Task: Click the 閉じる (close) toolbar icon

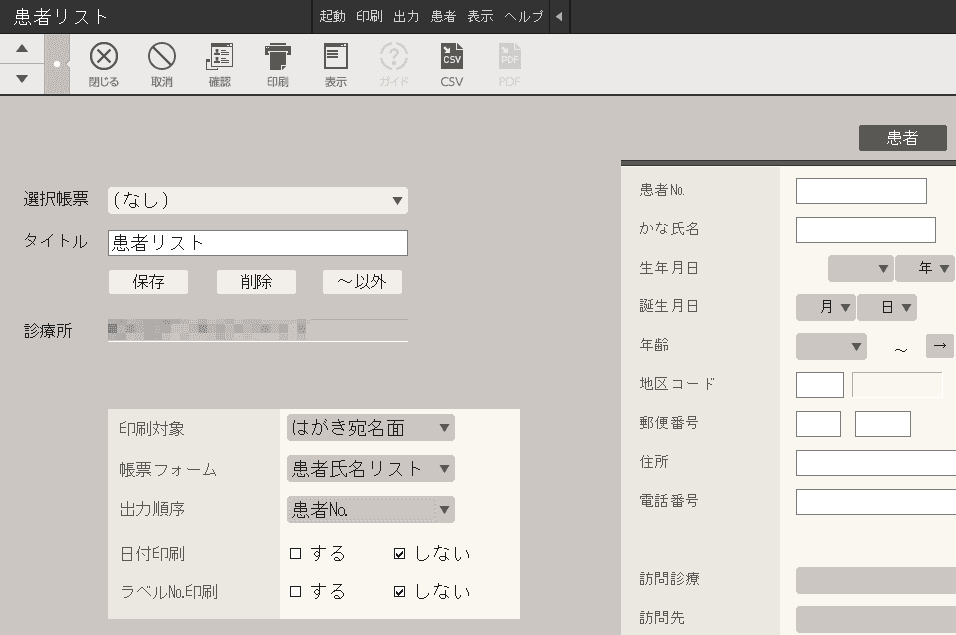Action: [104, 62]
